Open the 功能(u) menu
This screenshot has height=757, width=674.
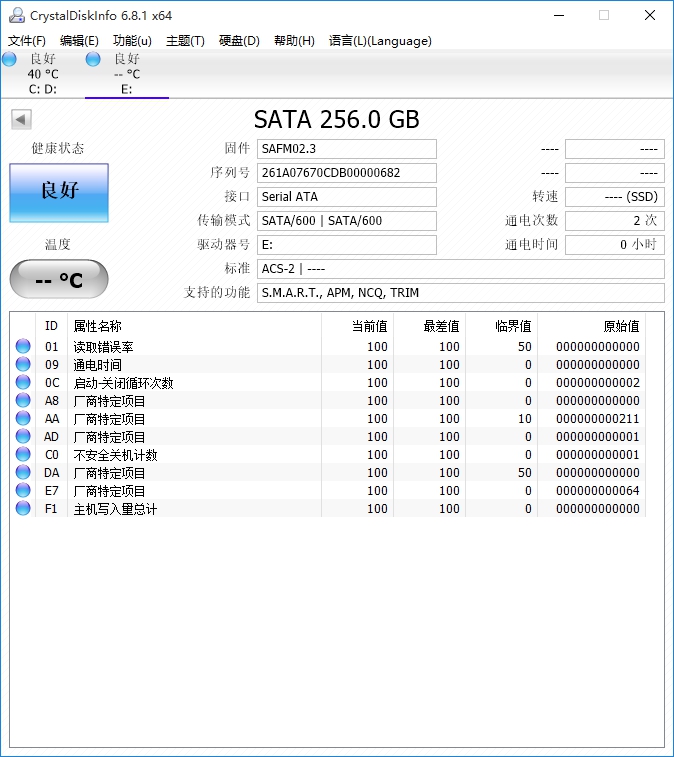(132, 41)
